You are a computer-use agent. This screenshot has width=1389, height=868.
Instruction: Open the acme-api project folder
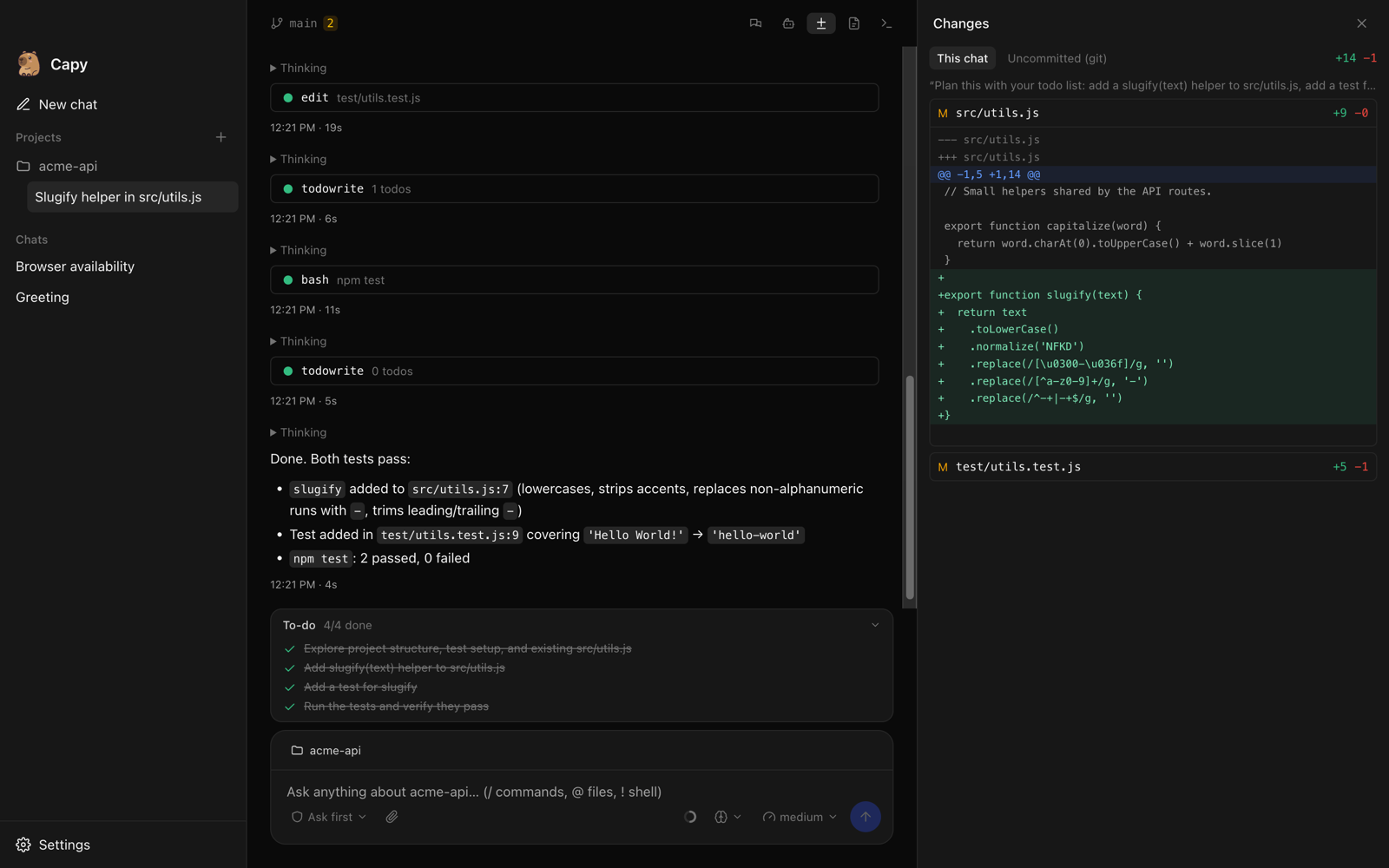[x=57, y=166]
